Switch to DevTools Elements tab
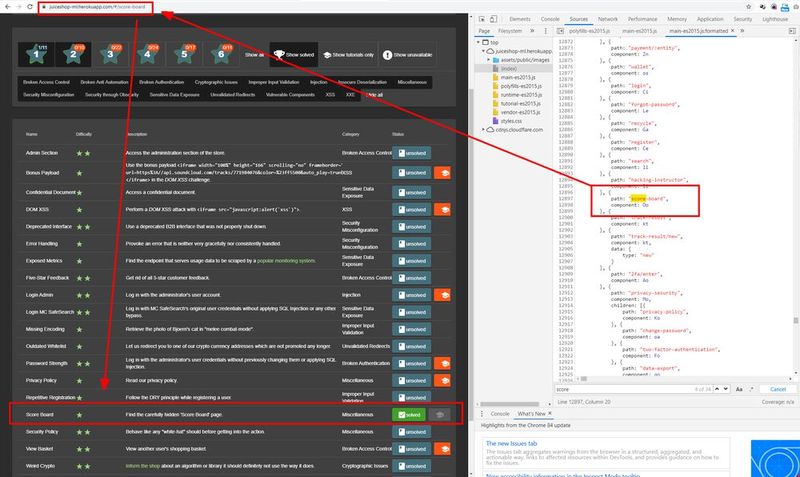The height and width of the screenshot is (477, 800). pos(520,19)
